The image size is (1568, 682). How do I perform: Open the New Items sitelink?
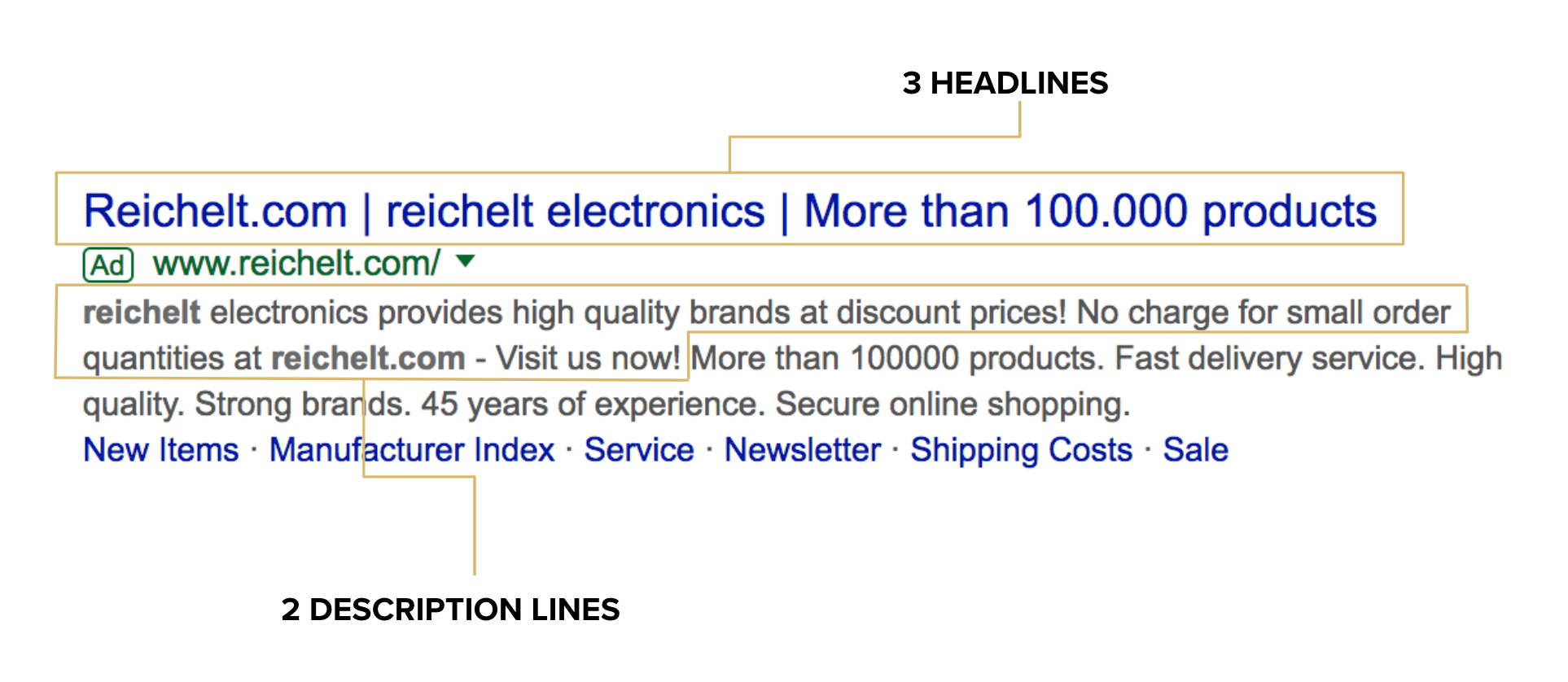[161, 450]
